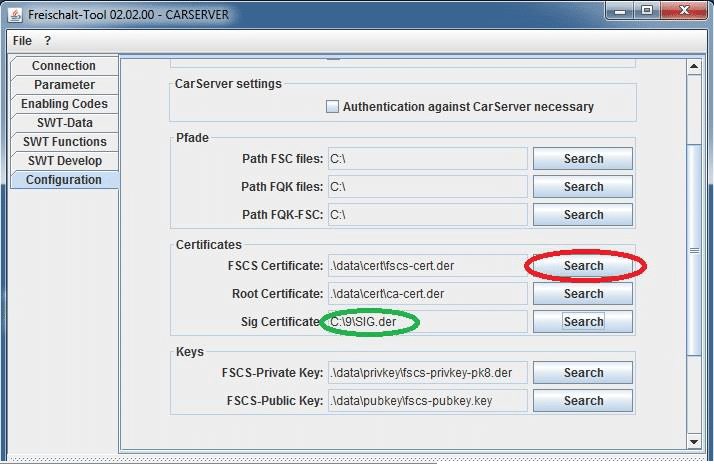Screen dimensions: 714x464
Task: Click the scroll up arrow of scrollbar
Action: click(x=694, y=67)
